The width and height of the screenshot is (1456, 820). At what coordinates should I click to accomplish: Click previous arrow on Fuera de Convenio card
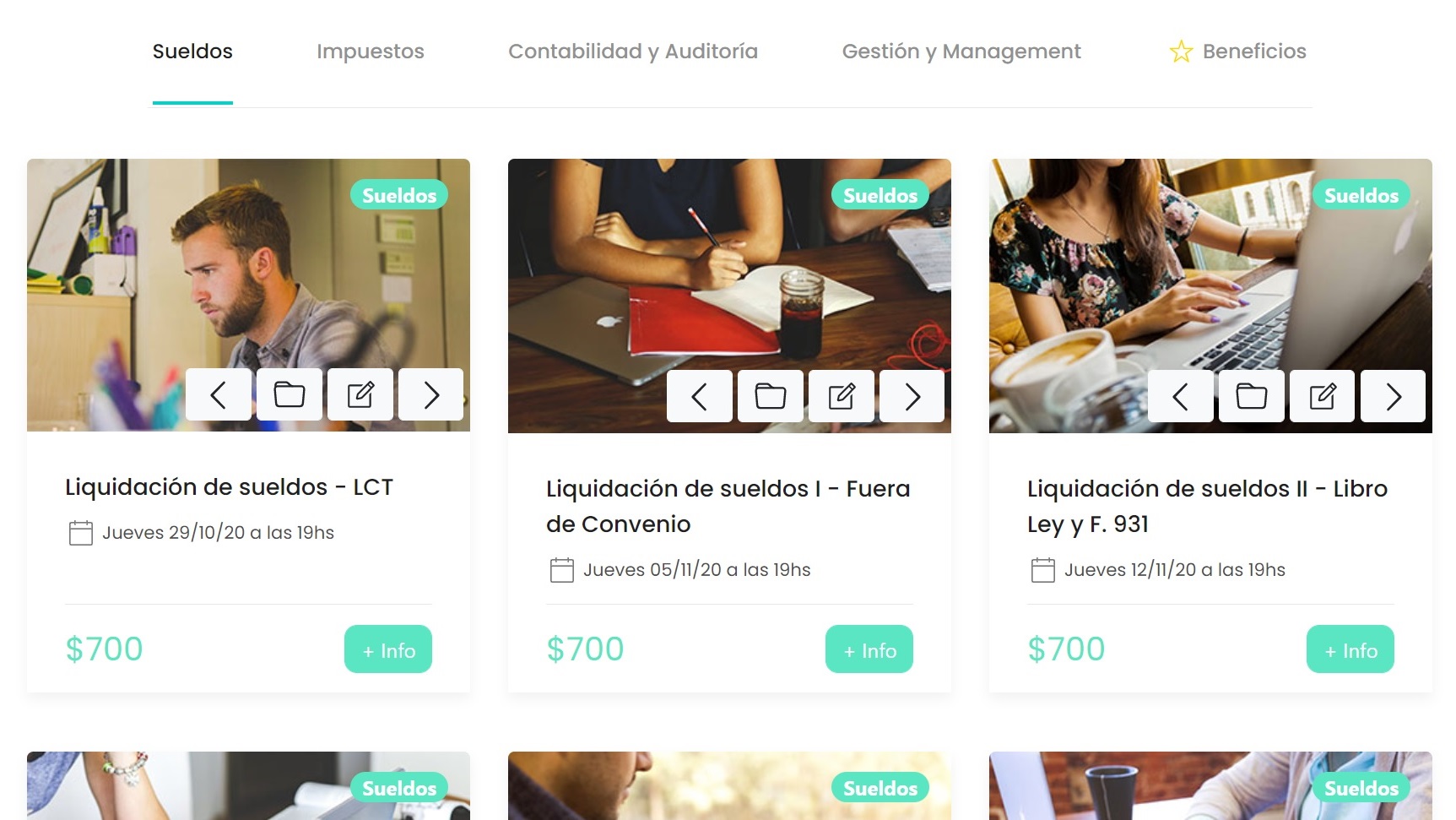click(700, 396)
